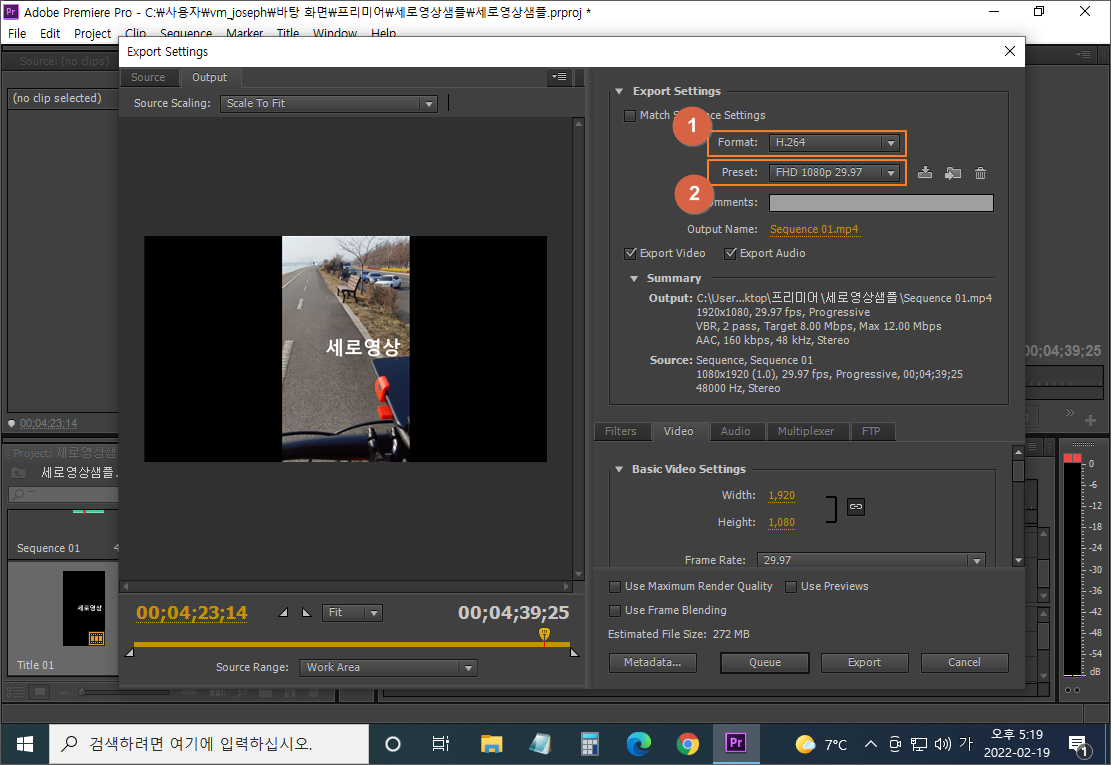Click the Windows Start button
This screenshot has height=765, width=1111.
(25, 744)
